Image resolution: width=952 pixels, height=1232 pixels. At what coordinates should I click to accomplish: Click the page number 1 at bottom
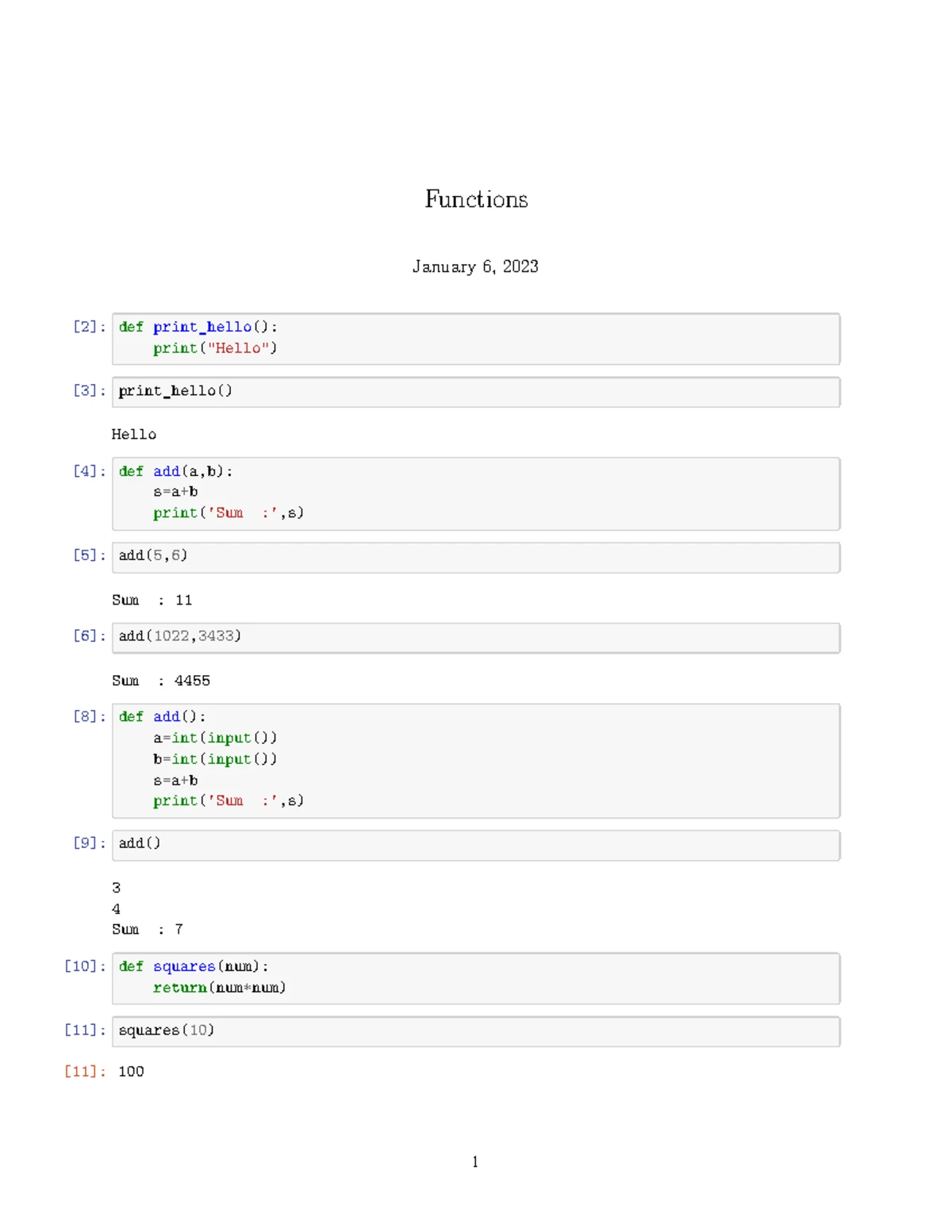click(x=475, y=1162)
